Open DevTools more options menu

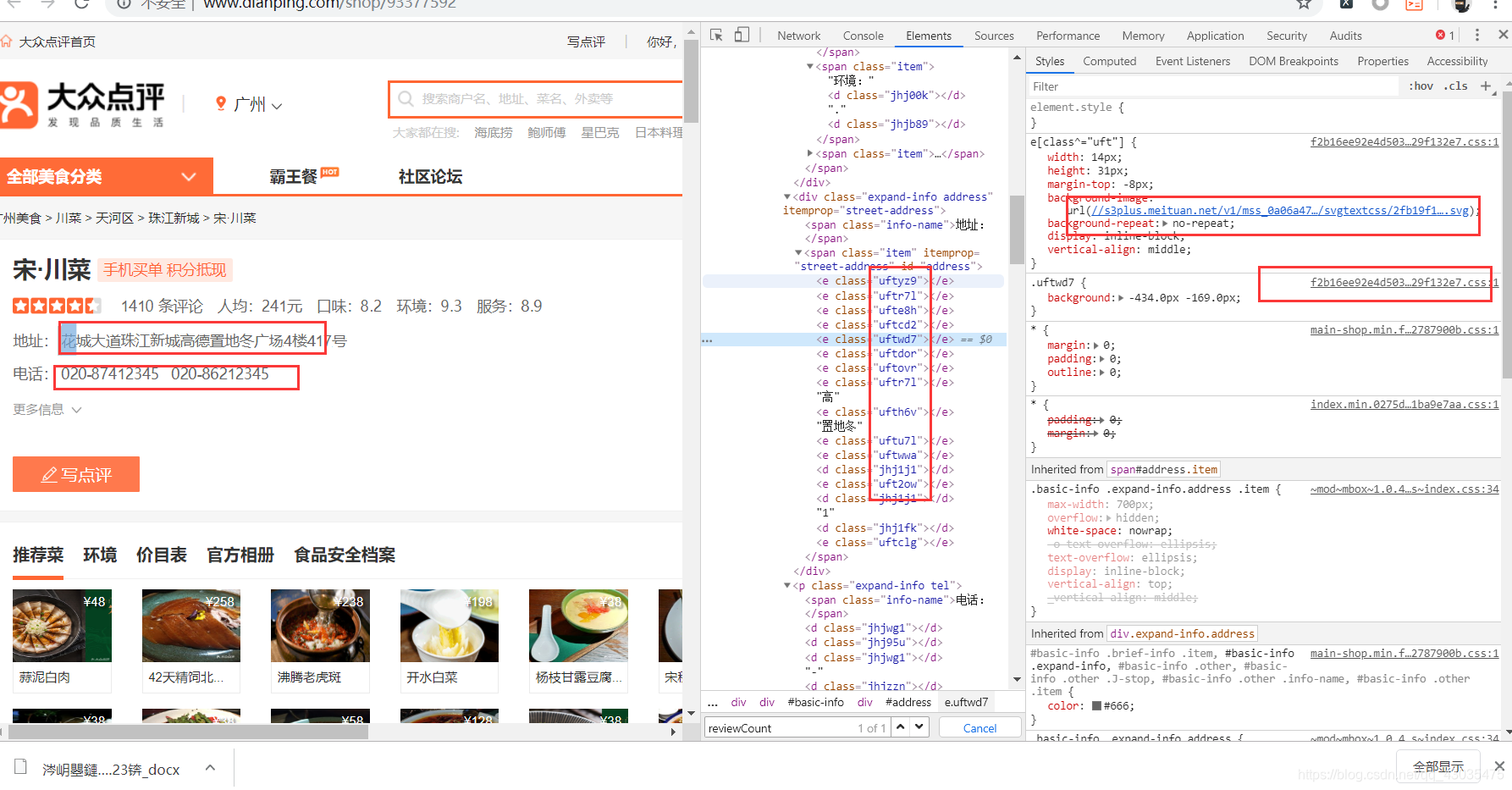[x=1477, y=35]
